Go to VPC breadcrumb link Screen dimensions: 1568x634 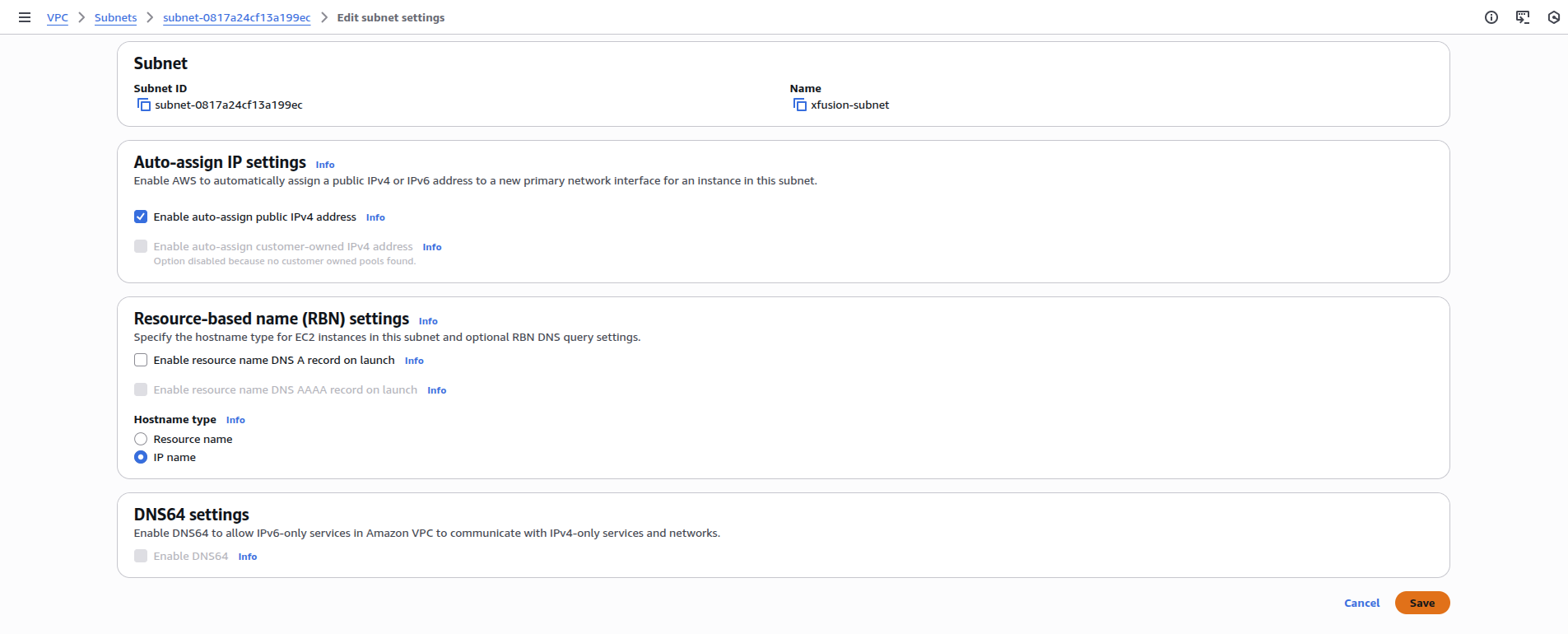pos(58,17)
